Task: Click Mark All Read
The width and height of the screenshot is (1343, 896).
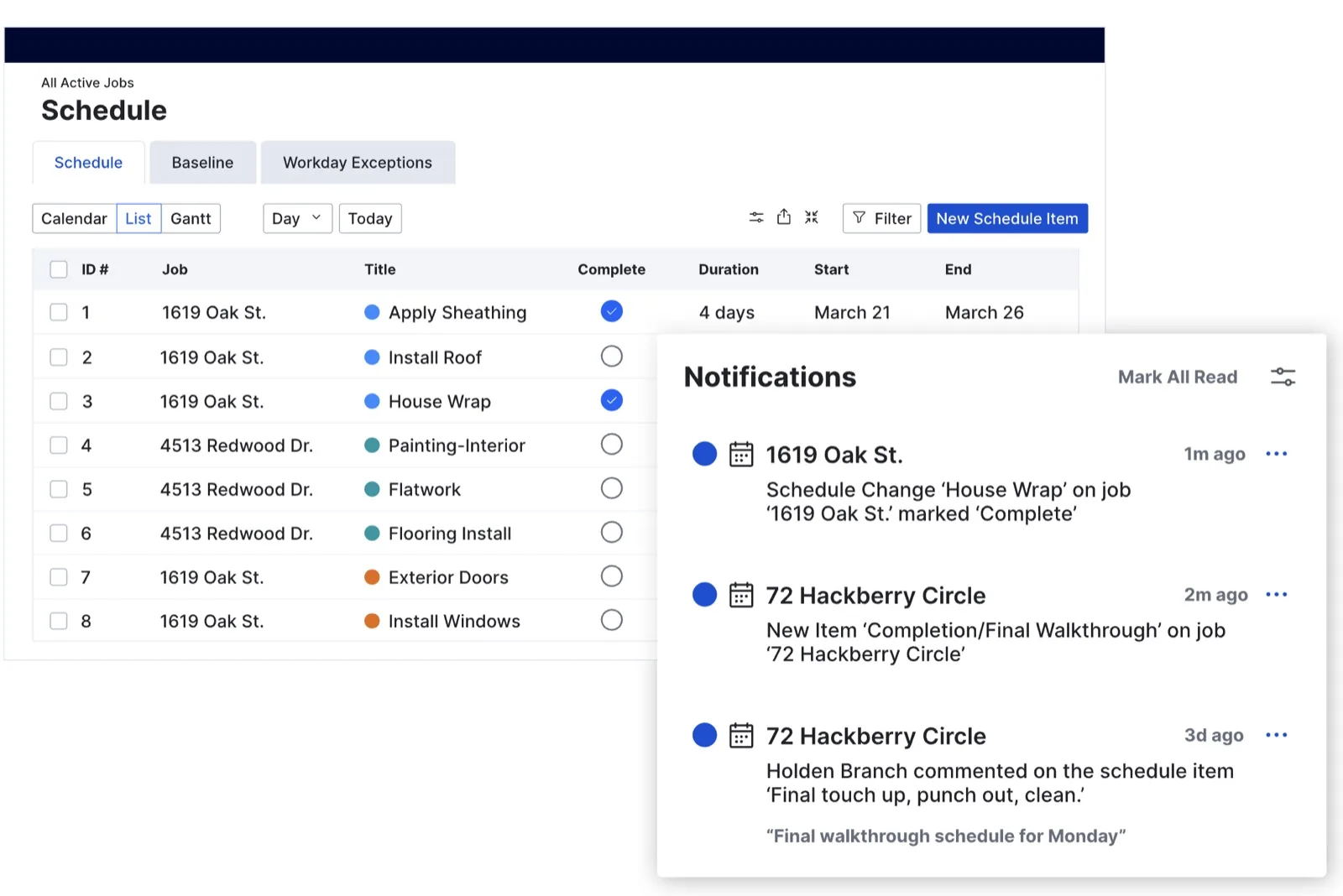Action: [1178, 377]
